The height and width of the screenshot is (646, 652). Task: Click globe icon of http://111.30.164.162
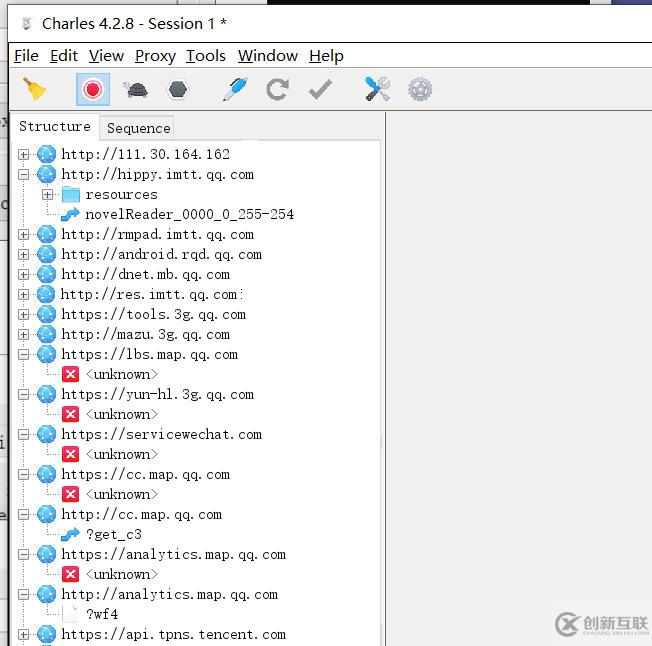tap(47, 154)
